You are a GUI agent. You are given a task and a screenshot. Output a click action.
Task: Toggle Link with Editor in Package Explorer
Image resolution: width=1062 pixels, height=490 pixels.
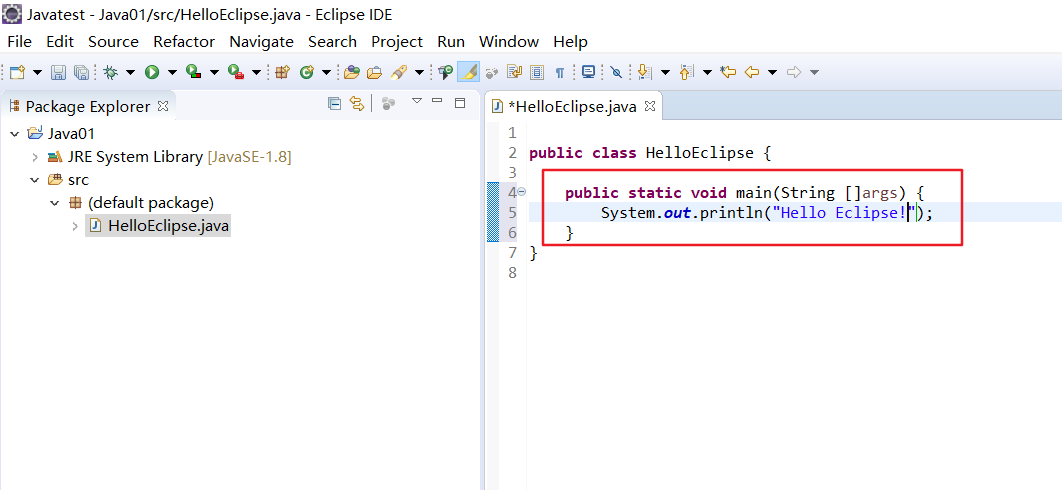[x=356, y=104]
